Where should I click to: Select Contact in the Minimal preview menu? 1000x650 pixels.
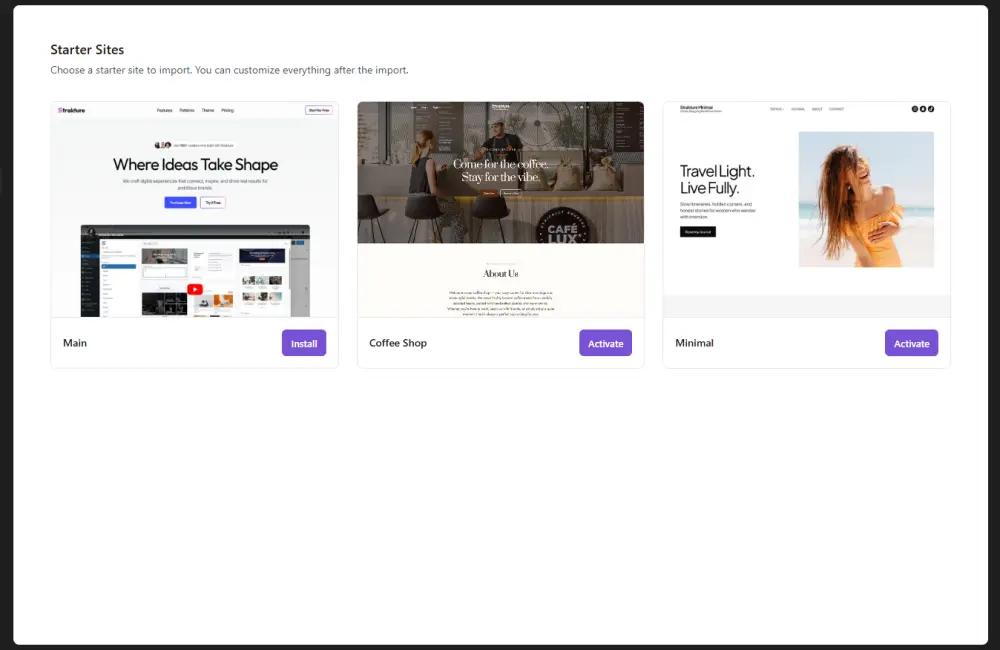836,109
